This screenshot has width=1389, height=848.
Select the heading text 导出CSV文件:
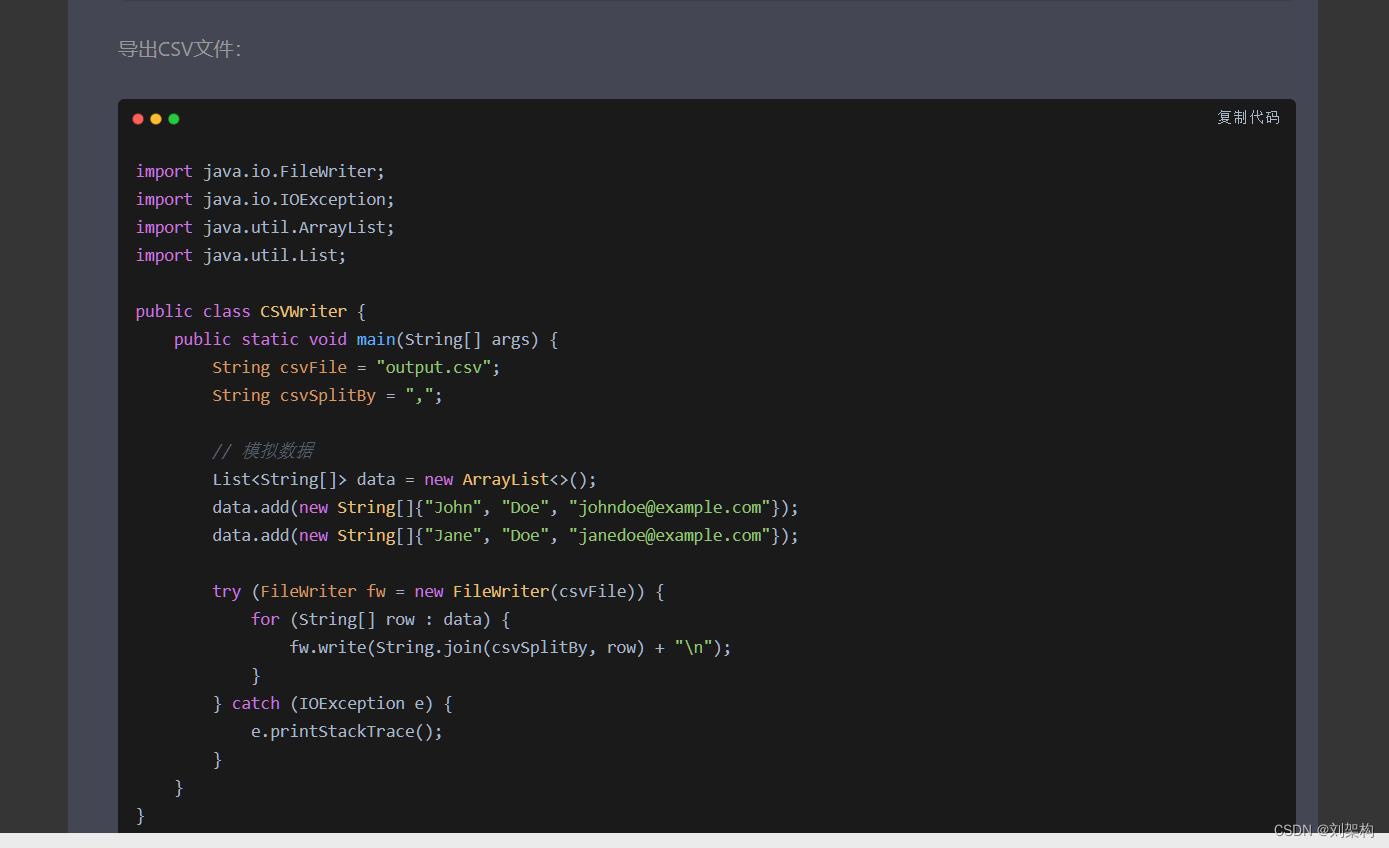[180, 49]
